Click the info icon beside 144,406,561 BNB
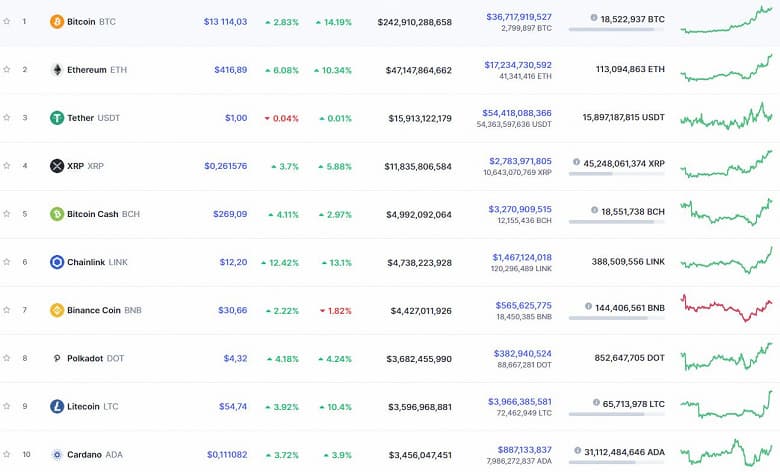 588,306
